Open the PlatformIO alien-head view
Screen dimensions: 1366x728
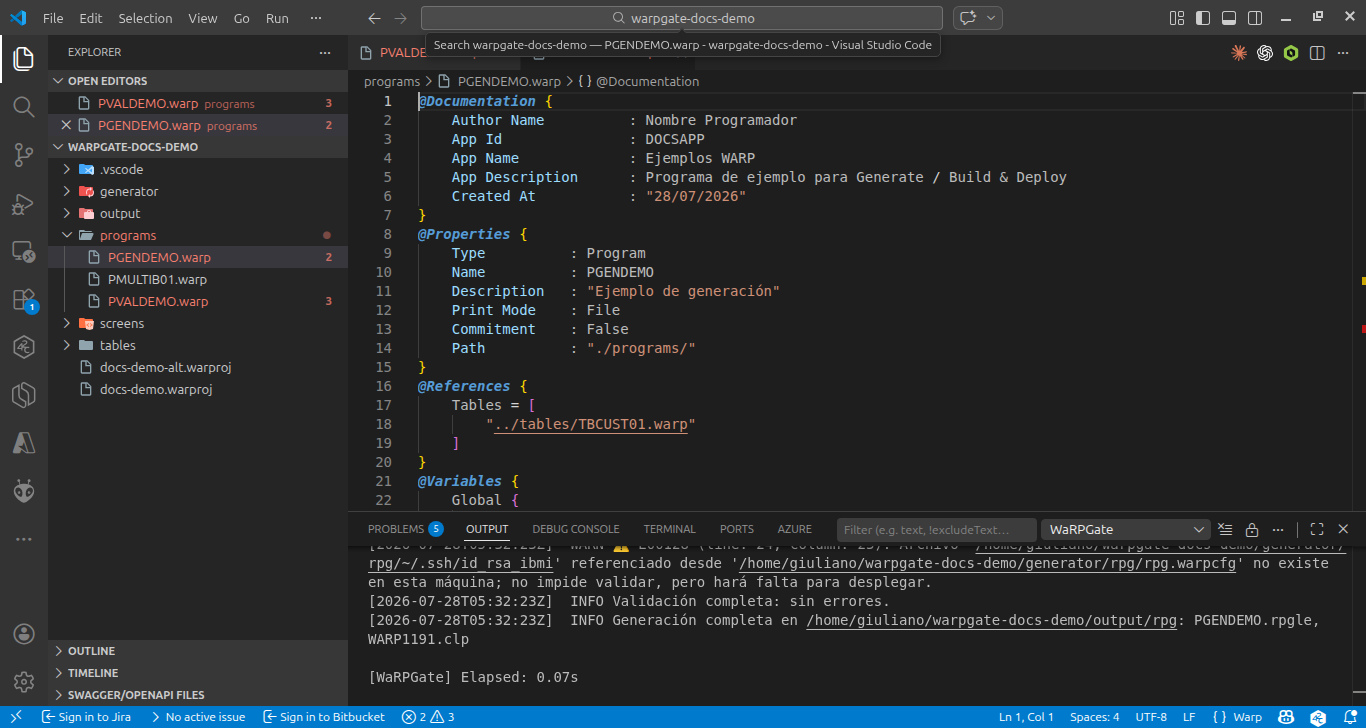[24, 491]
